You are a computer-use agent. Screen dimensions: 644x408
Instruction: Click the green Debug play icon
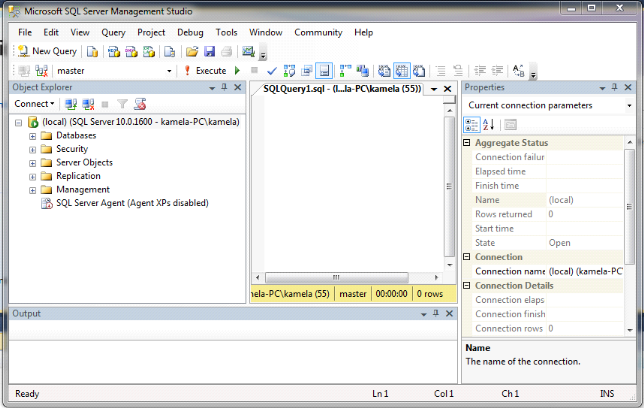point(237,71)
